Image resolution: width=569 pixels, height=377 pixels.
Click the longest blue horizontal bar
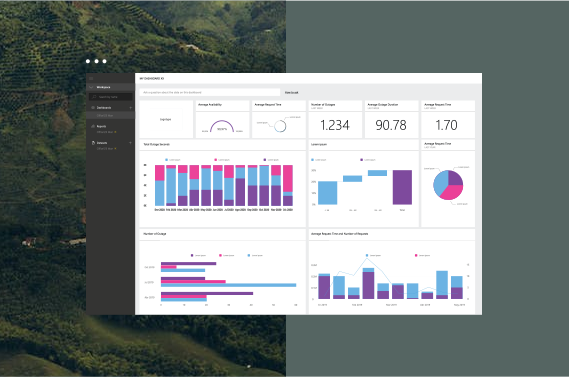(x=228, y=285)
